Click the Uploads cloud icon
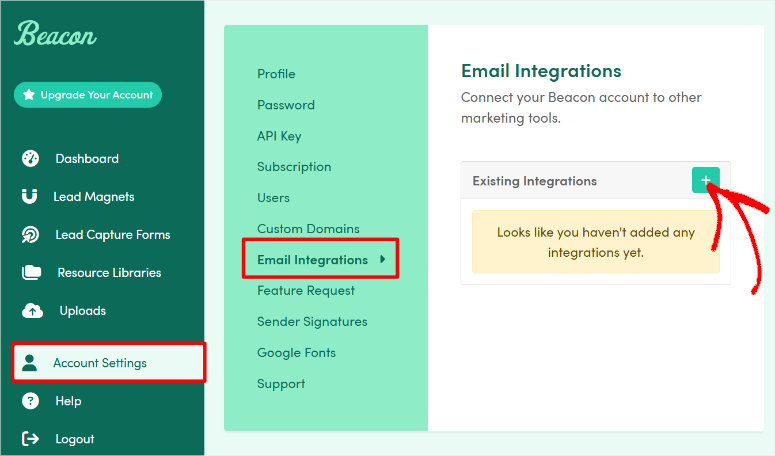Screen dimensions: 775x456 pos(33,311)
